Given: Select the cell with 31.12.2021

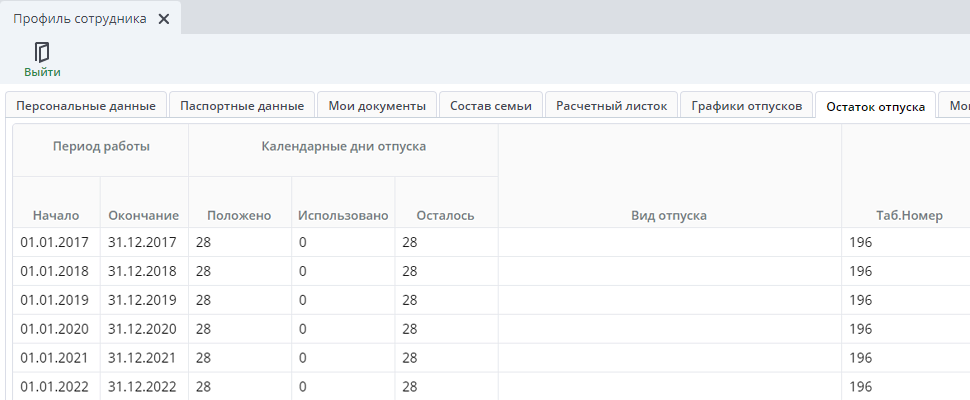Looking at the screenshot, I should click(144, 357).
